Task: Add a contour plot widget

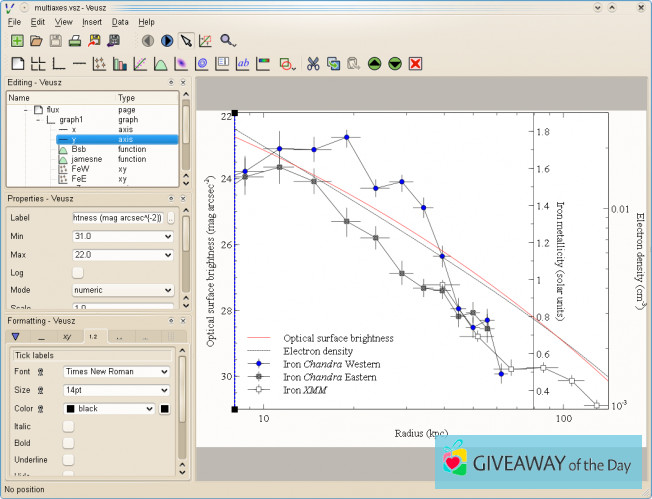Action: 202,64
